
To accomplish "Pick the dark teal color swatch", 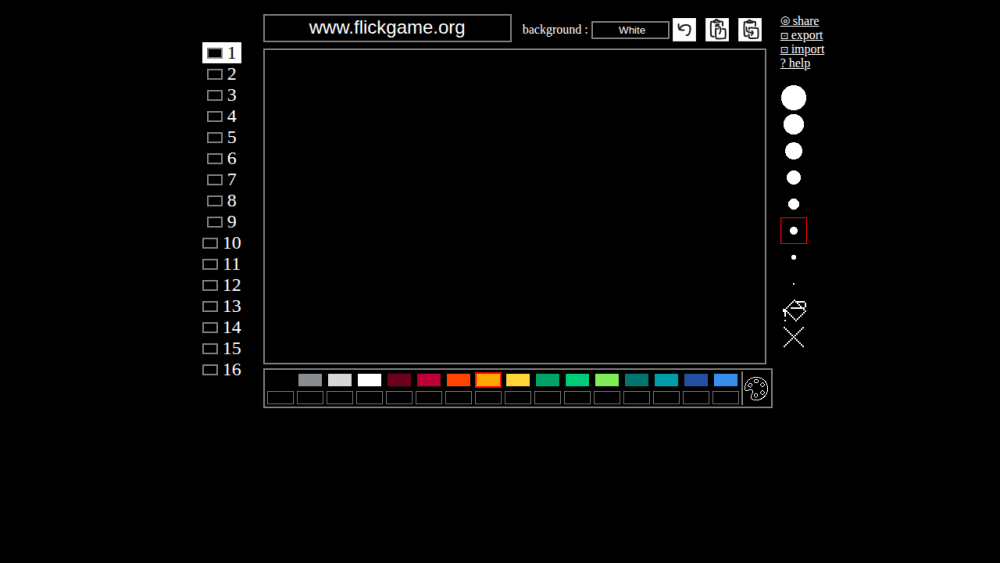I will pyautogui.click(x=636, y=380).
